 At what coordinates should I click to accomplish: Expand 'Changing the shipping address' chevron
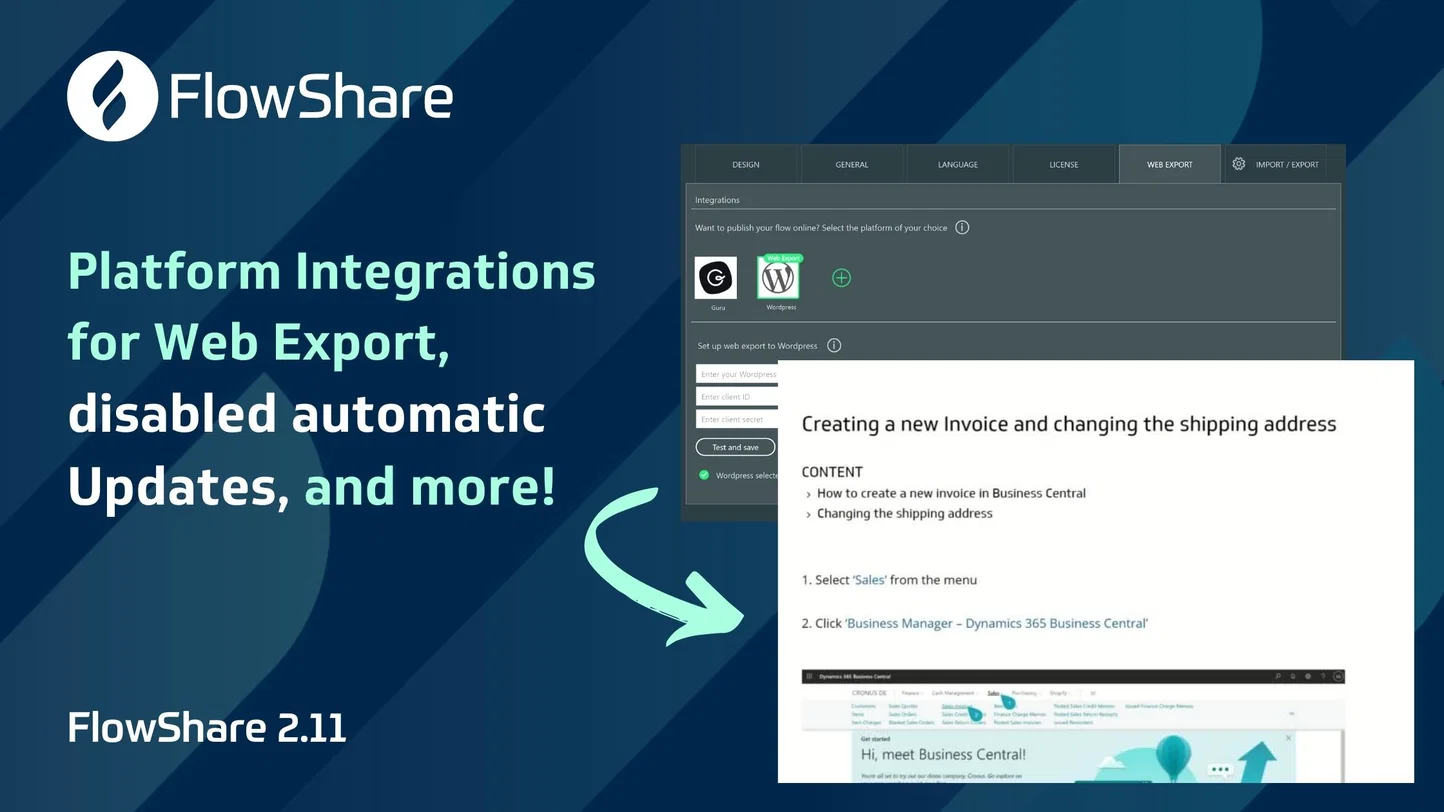tap(808, 514)
